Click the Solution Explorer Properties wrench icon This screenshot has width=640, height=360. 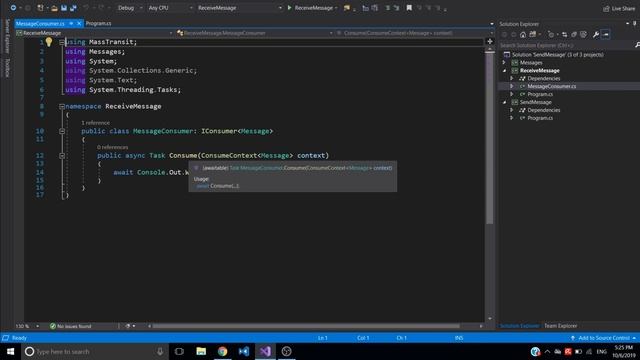[x=596, y=35]
